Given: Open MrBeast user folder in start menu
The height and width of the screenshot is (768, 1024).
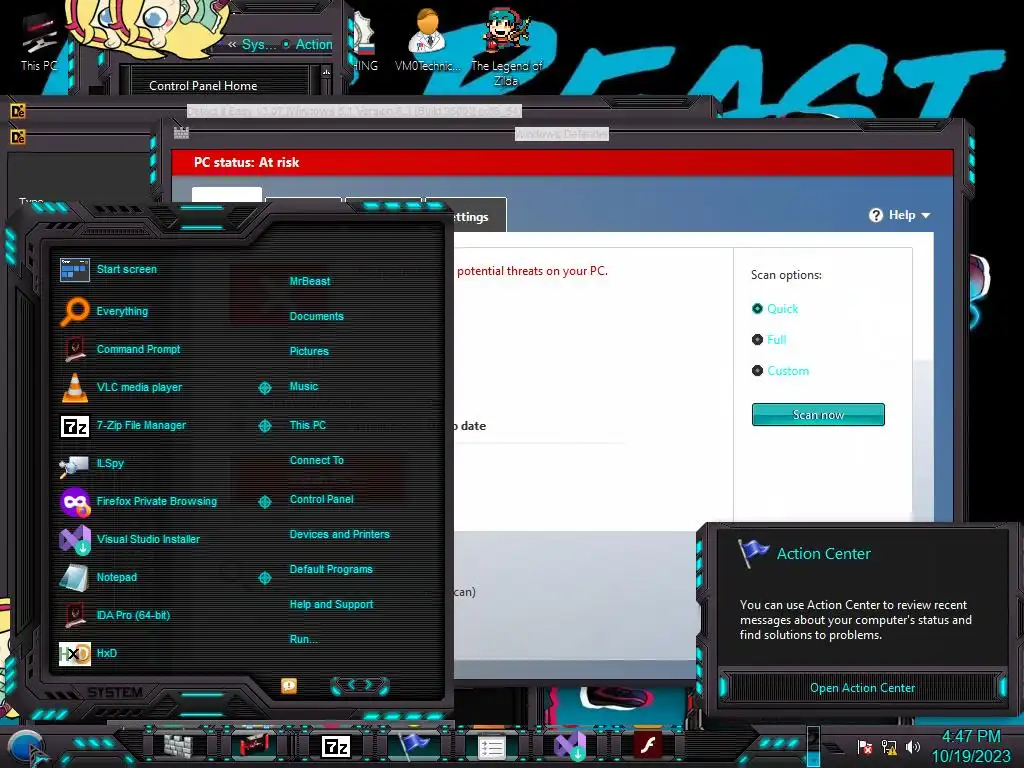Looking at the screenshot, I should click(310, 281).
